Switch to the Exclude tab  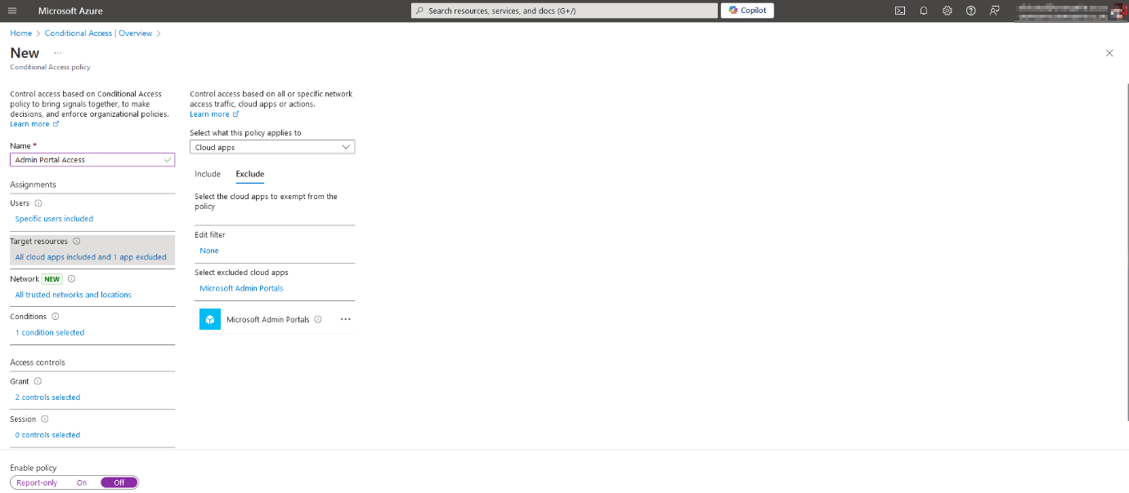tap(250, 174)
